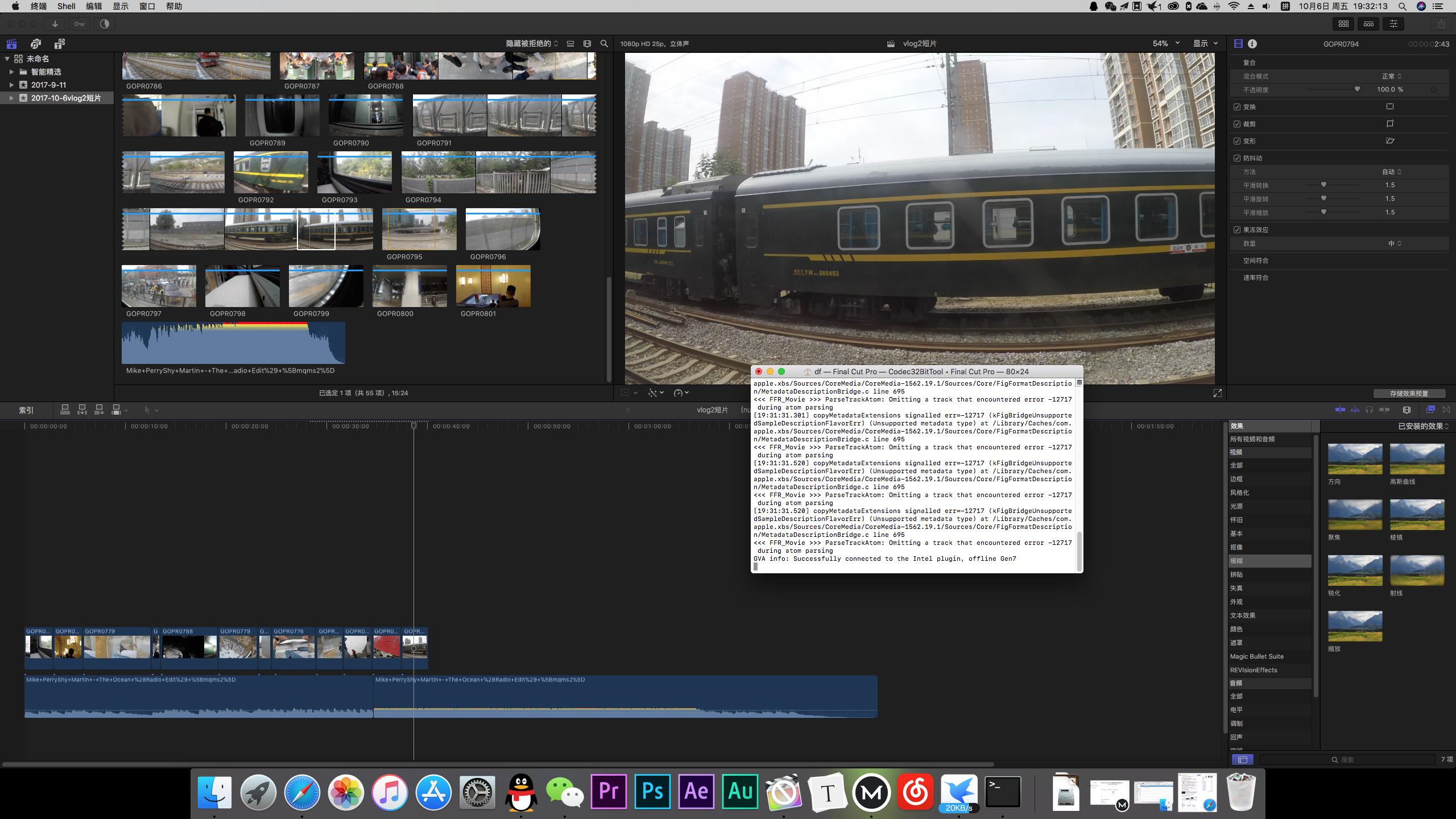This screenshot has height=819, width=1456.
Task: Adjust the 不透明度 opacity slider
Action: click(1357, 89)
